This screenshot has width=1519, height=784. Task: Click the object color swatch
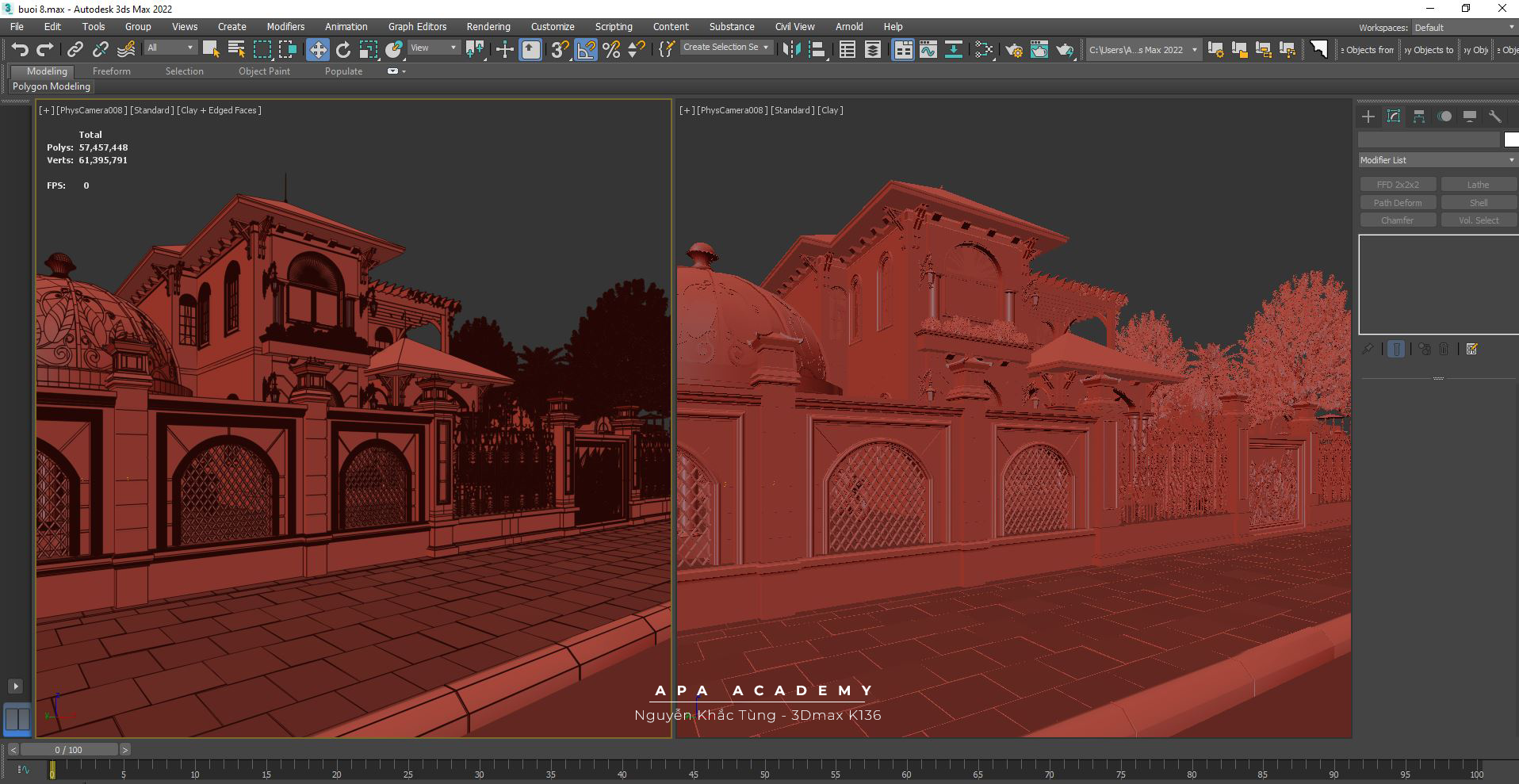tap(1511, 140)
